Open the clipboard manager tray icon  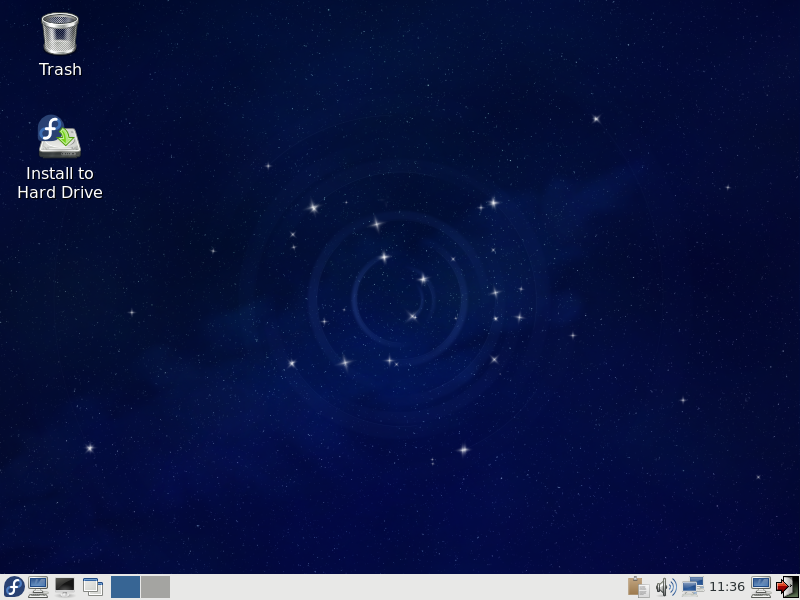(x=638, y=587)
